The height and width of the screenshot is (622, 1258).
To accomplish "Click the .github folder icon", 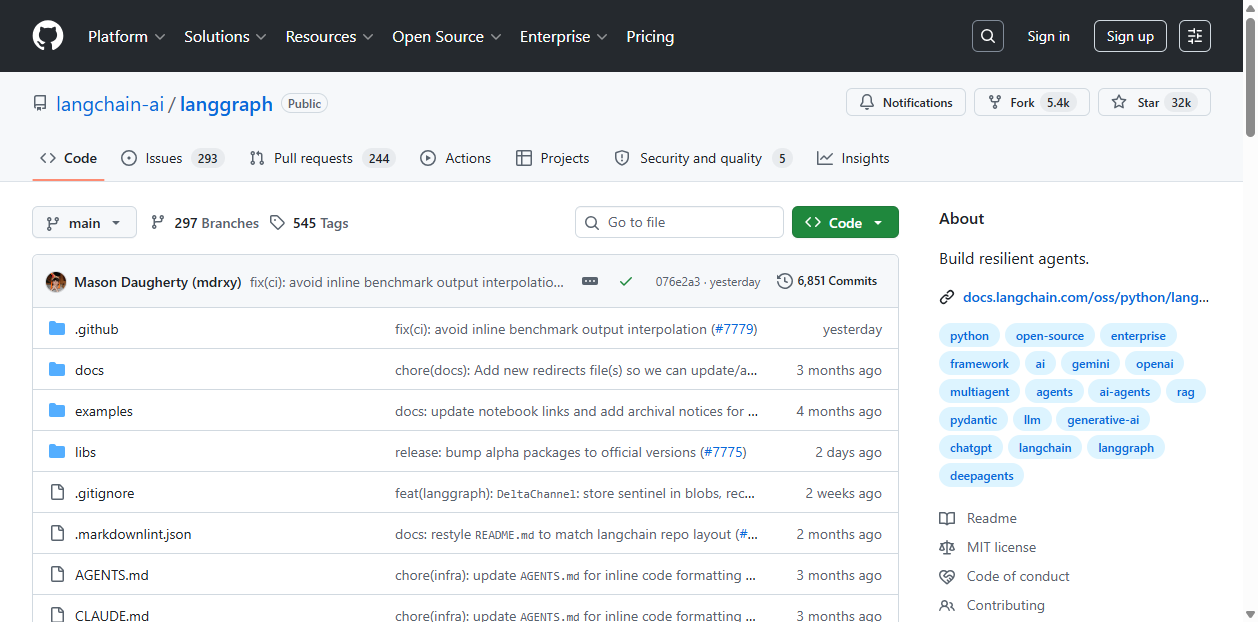I will (57, 329).
